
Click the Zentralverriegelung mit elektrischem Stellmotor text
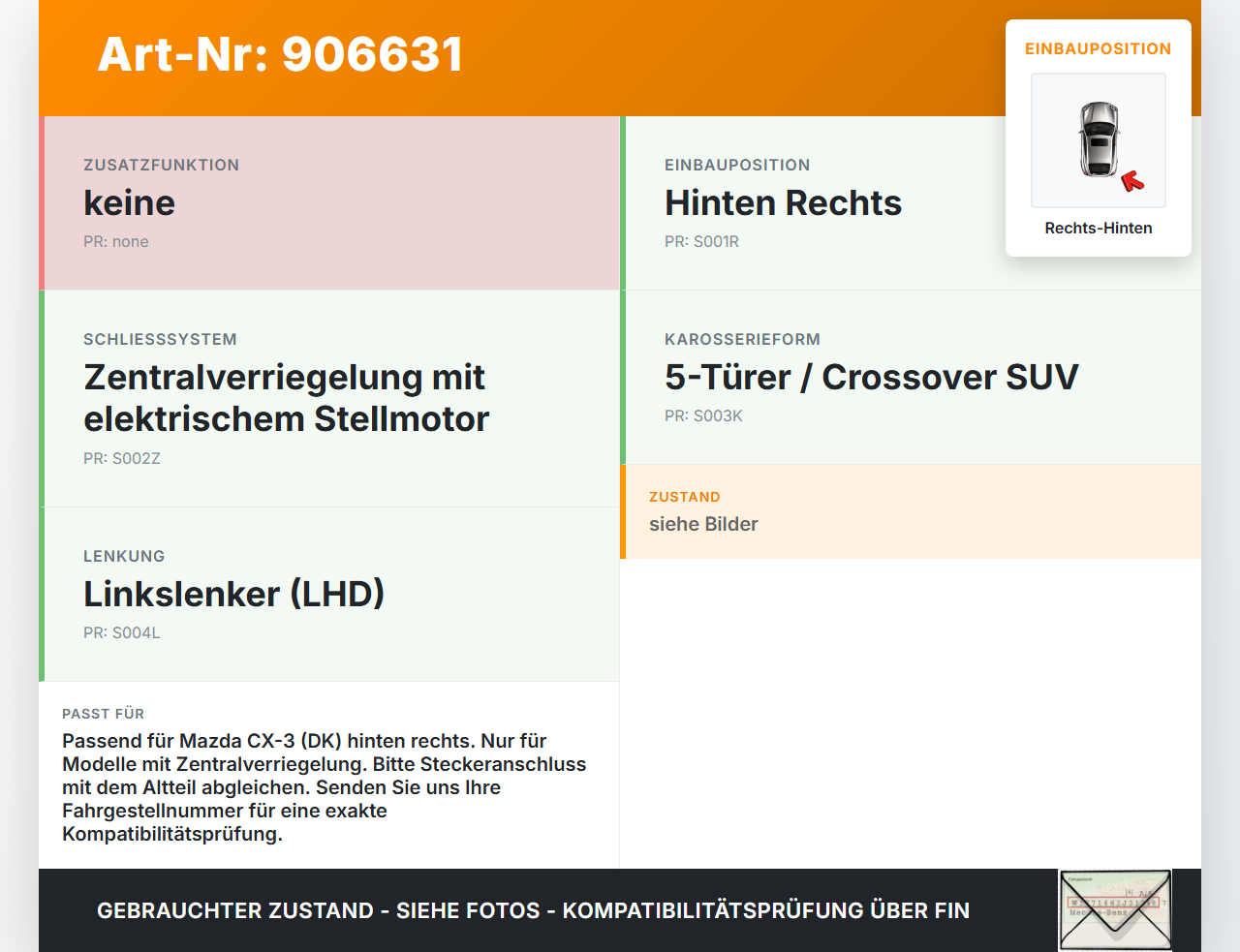pos(287,398)
